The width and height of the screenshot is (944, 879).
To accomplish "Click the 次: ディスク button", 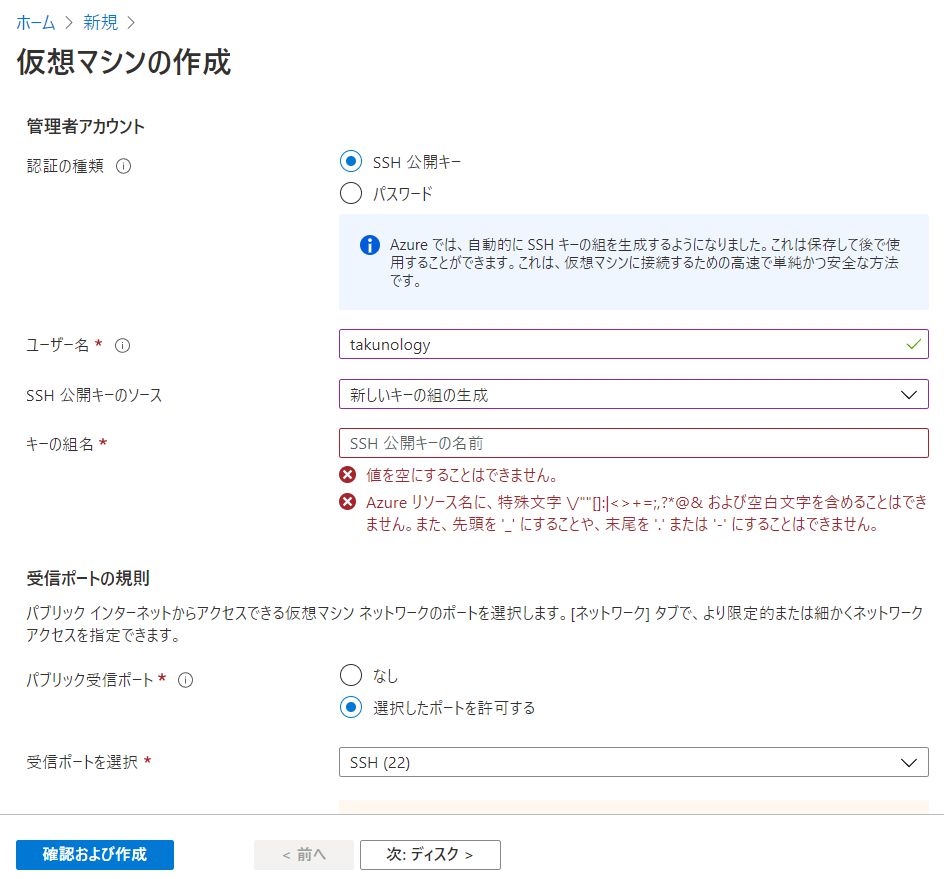I will 430,855.
